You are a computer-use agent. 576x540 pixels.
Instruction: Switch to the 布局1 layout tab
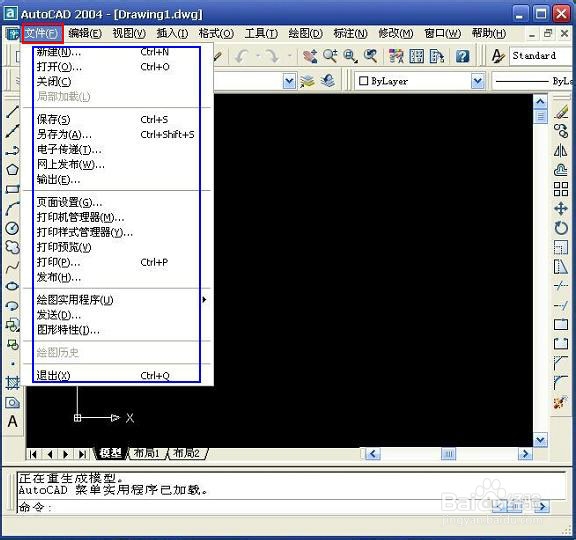pos(146,453)
